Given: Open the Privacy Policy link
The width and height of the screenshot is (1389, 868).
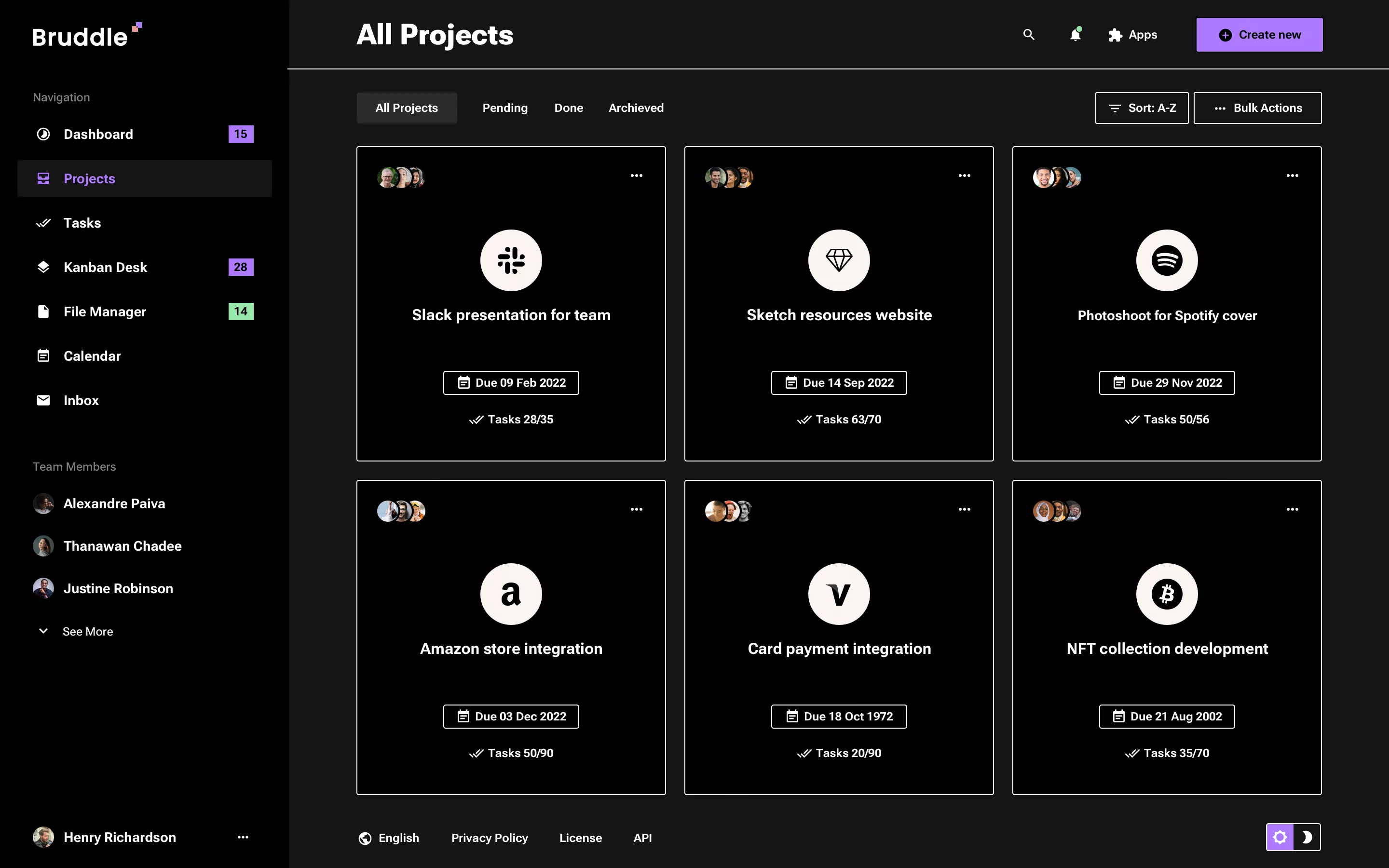Looking at the screenshot, I should [490, 838].
